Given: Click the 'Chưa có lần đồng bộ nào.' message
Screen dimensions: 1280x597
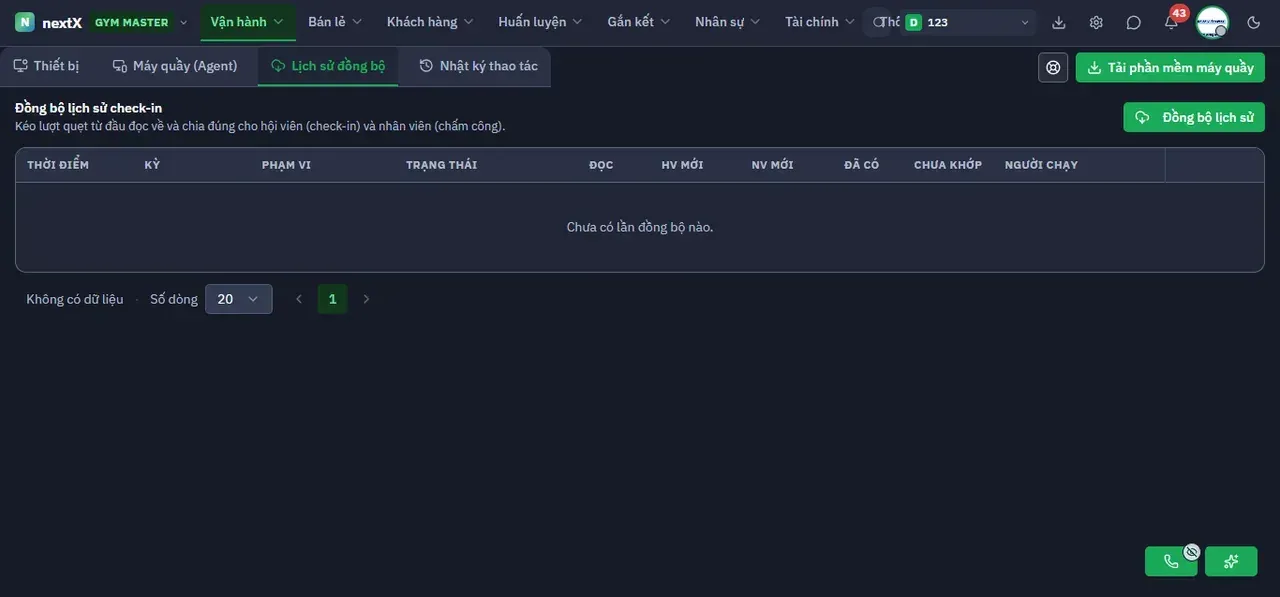Looking at the screenshot, I should (x=640, y=227).
